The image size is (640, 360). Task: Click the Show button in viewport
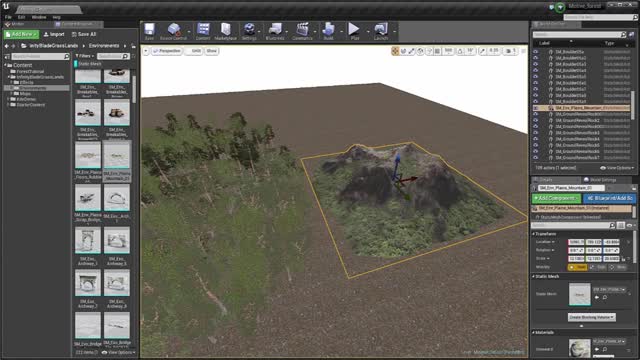211,51
